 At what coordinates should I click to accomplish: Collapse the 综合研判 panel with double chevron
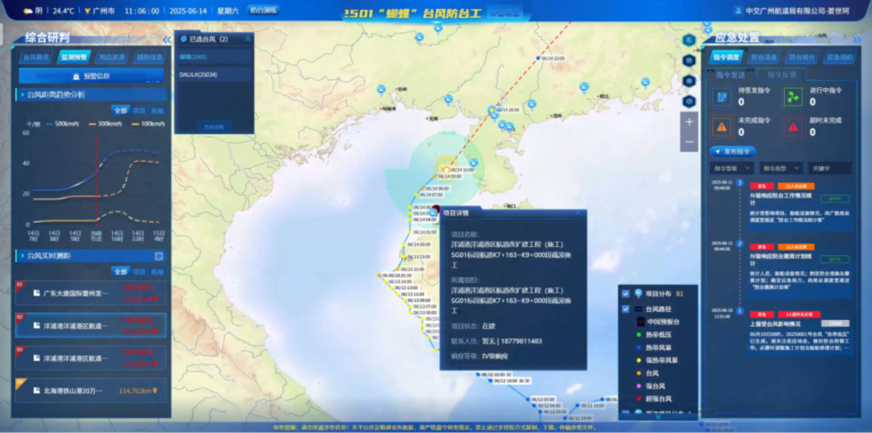coord(167,40)
